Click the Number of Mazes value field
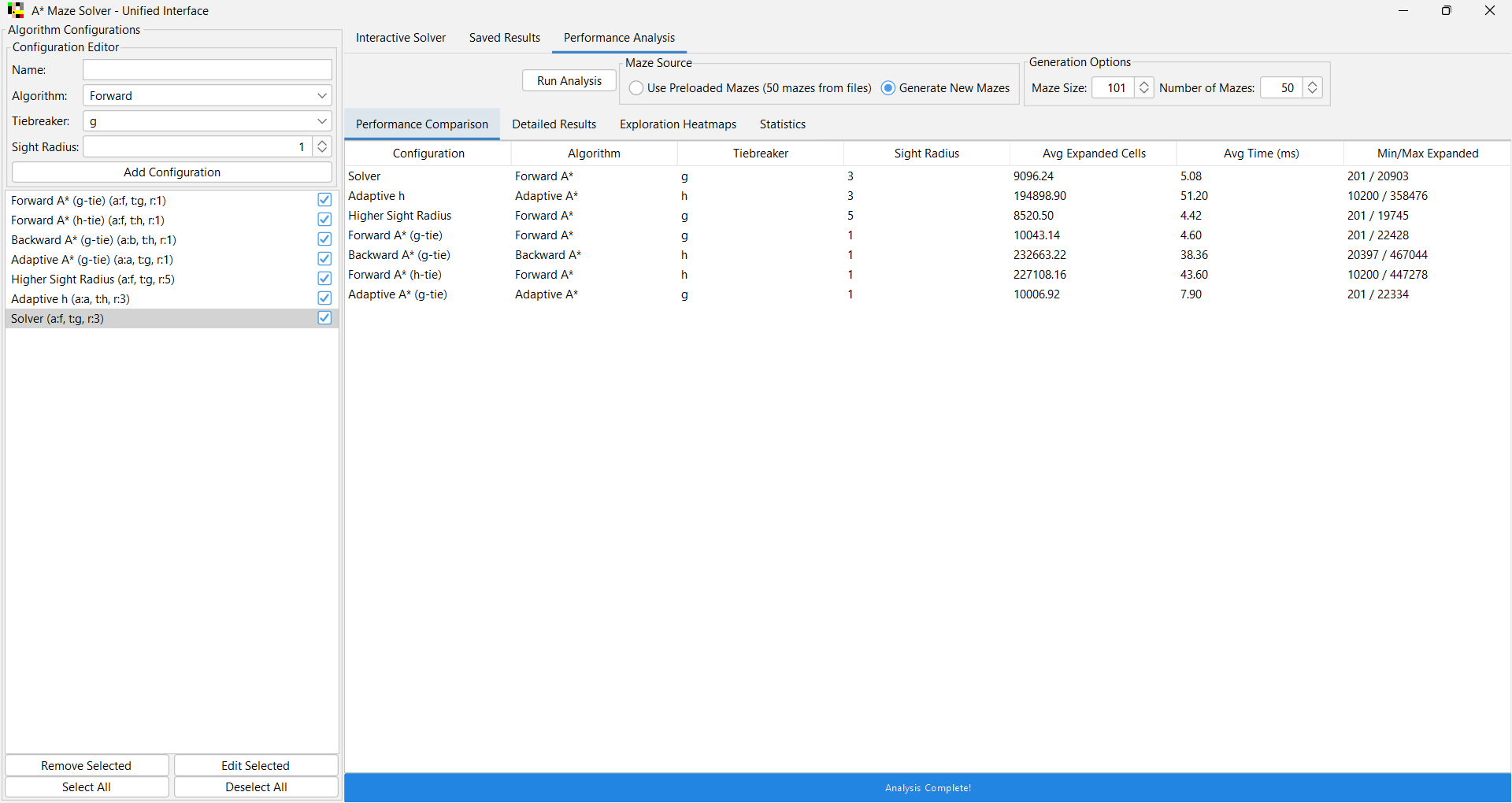This screenshot has height=803, width=1512. tap(1282, 87)
